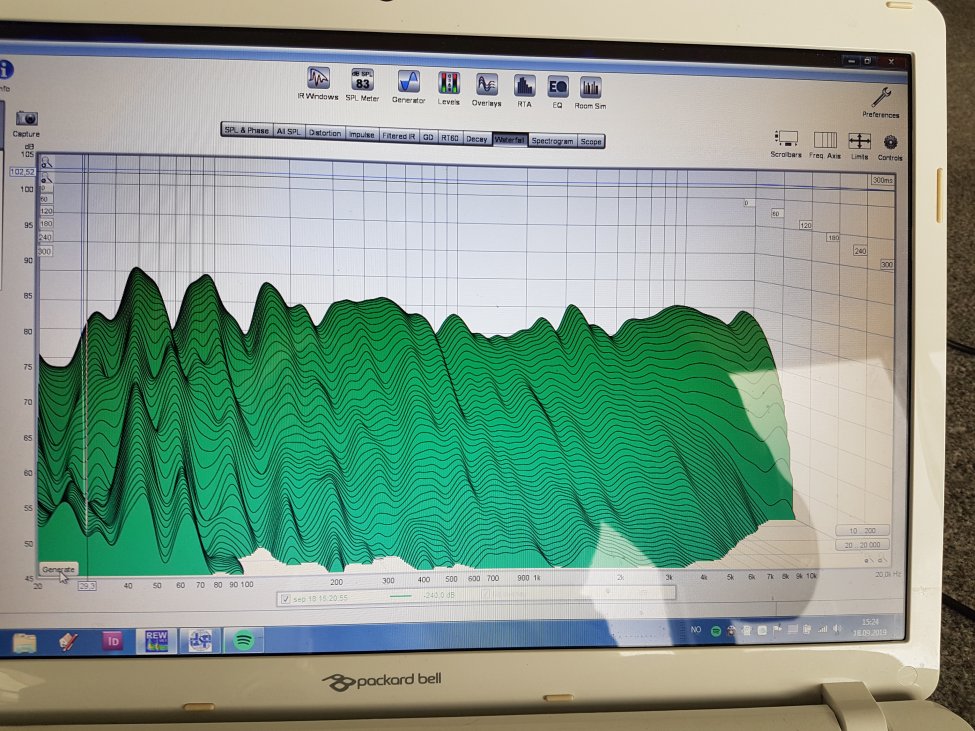The height and width of the screenshot is (731, 975).
Task: Set frequency range to 20..20,000
Action: pos(862,545)
